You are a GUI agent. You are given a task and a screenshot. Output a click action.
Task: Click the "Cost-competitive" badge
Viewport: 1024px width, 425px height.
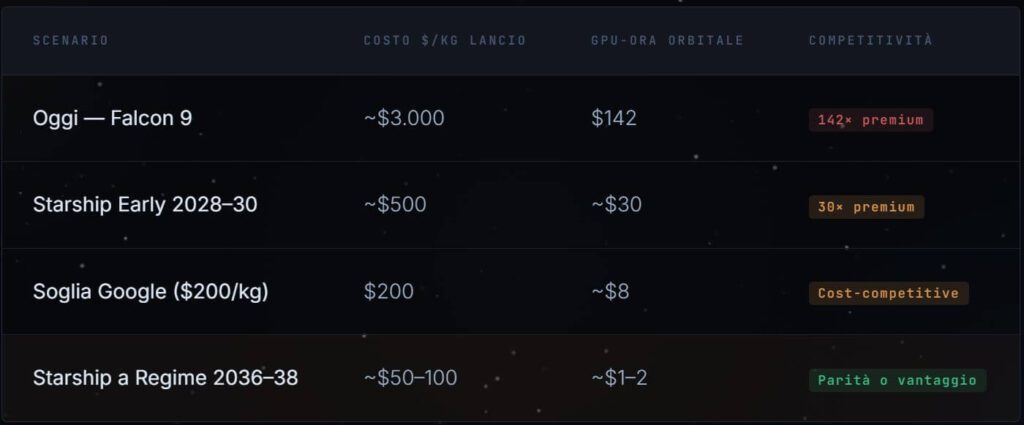[x=888, y=293]
